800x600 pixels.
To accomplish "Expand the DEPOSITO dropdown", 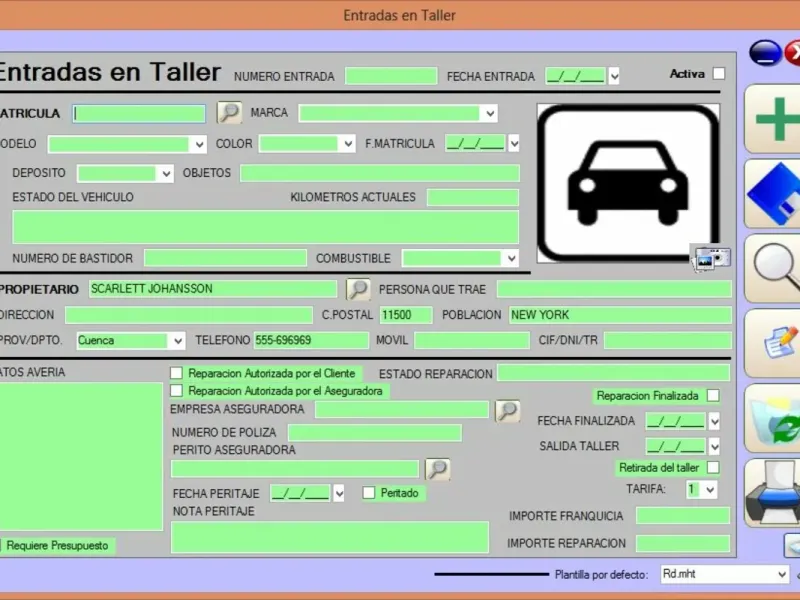I will (x=166, y=173).
